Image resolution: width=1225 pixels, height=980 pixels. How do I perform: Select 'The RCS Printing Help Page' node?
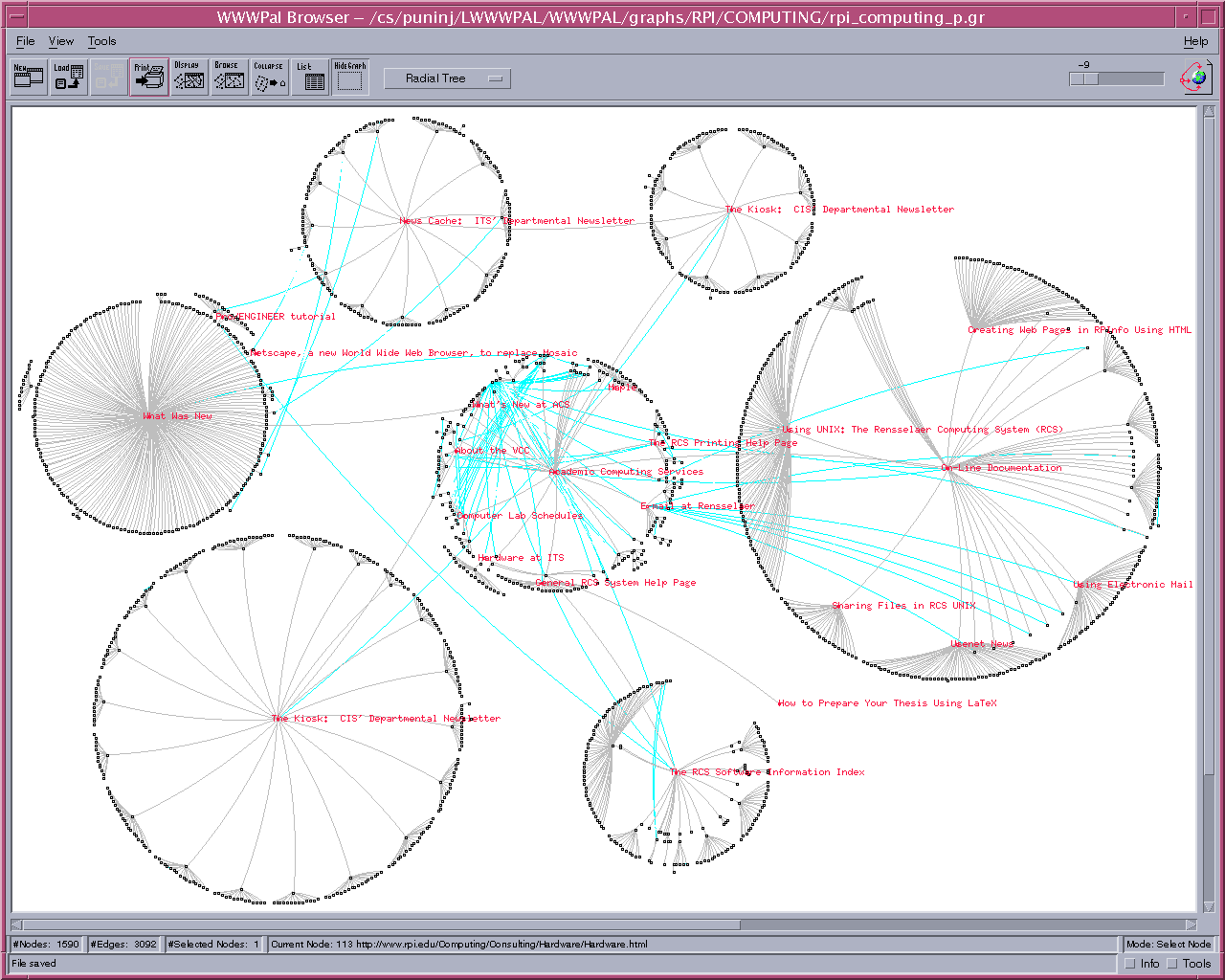coord(723,443)
